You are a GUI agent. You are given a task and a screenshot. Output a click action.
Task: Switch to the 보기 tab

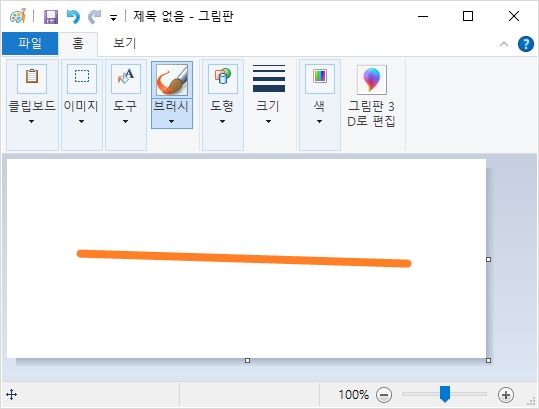click(124, 43)
